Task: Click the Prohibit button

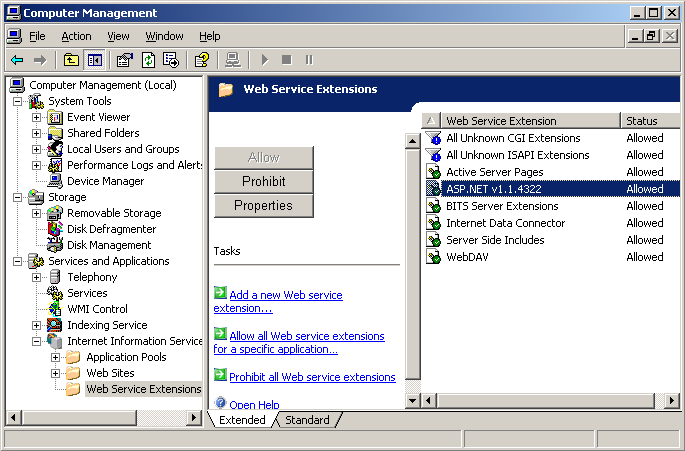Action: [263, 181]
